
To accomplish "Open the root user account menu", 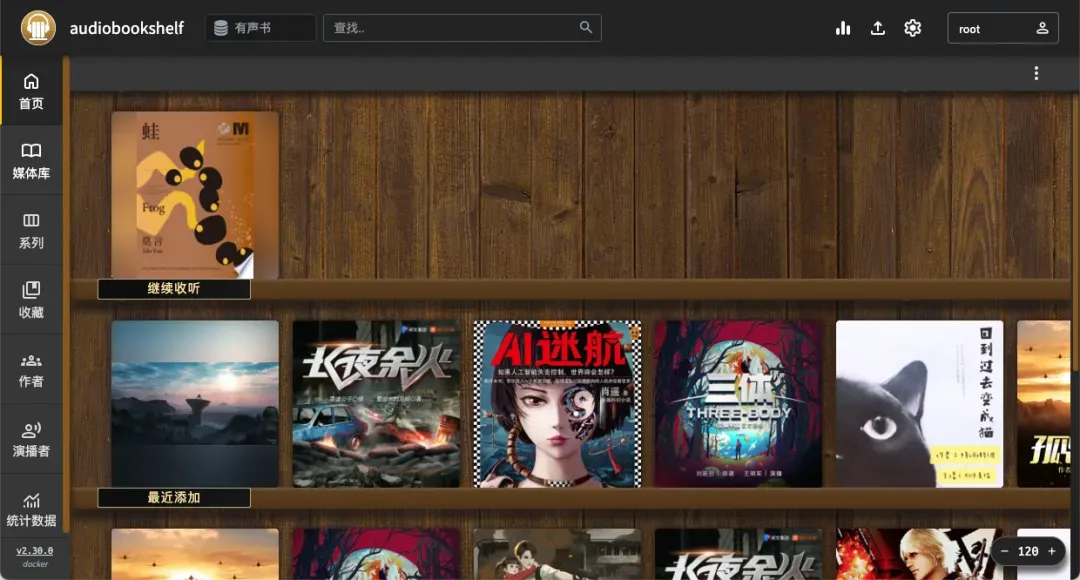I will tap(1002, 28).
